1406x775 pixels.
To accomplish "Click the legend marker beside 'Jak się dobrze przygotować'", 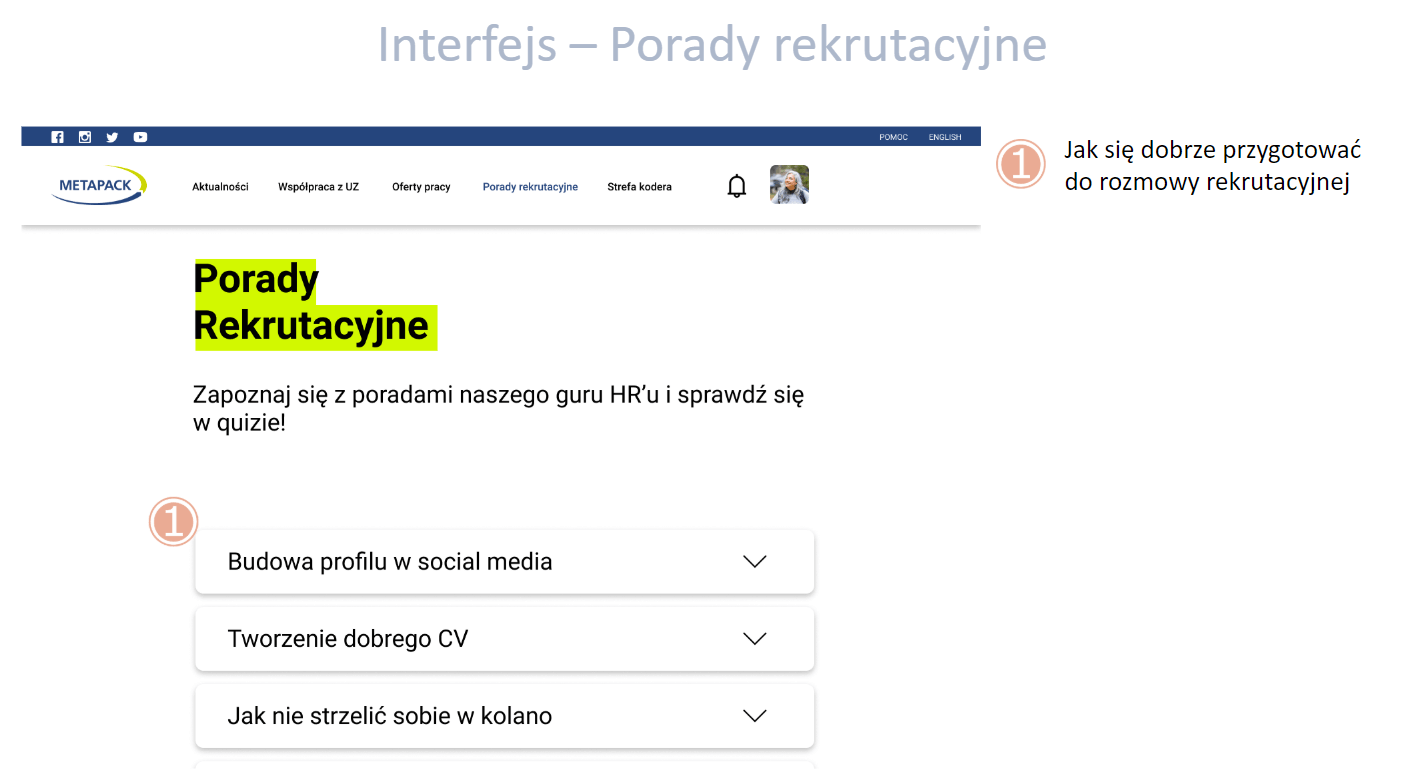I will click(1020, 164).
